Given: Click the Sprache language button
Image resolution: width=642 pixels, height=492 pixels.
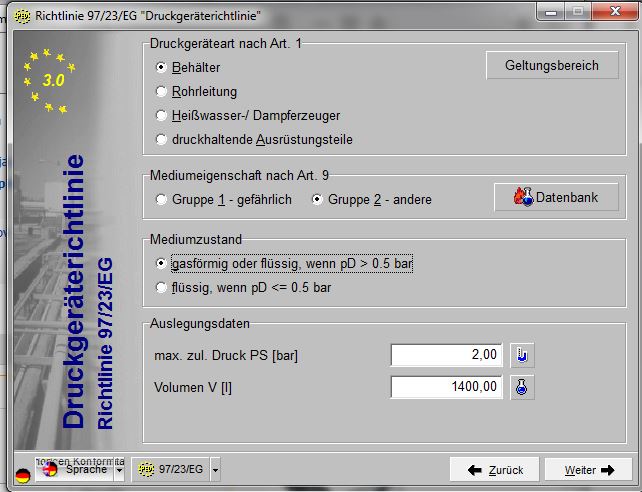Looking at the screenshot, I should (75, 469).
